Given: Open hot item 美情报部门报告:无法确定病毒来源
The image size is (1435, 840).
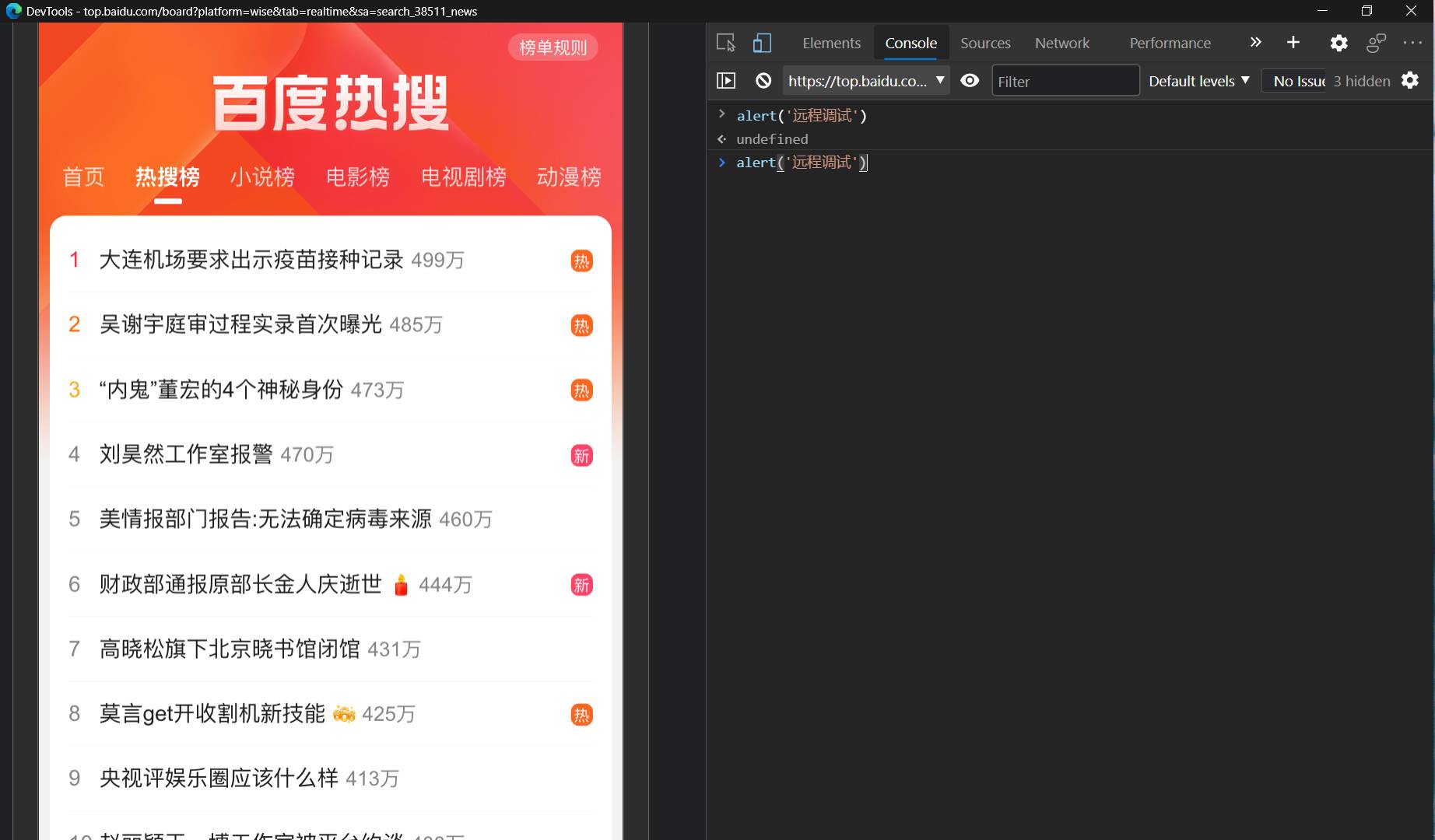Looking at the screenshot, I should click(x=265, y=519).
